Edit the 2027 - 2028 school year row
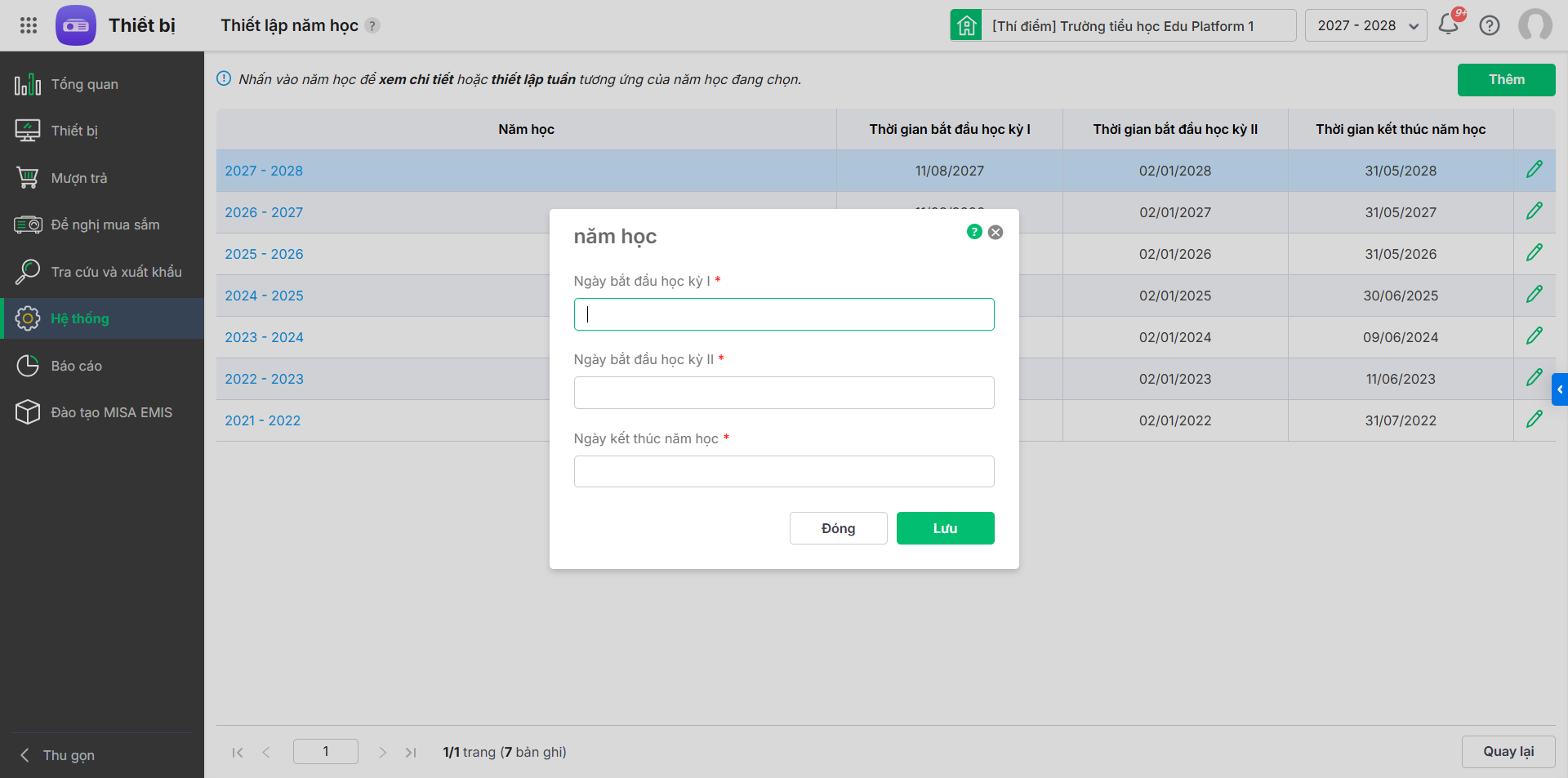Screen dimensions: 1568x778 pyautogui.click(x=1535, y=170)
